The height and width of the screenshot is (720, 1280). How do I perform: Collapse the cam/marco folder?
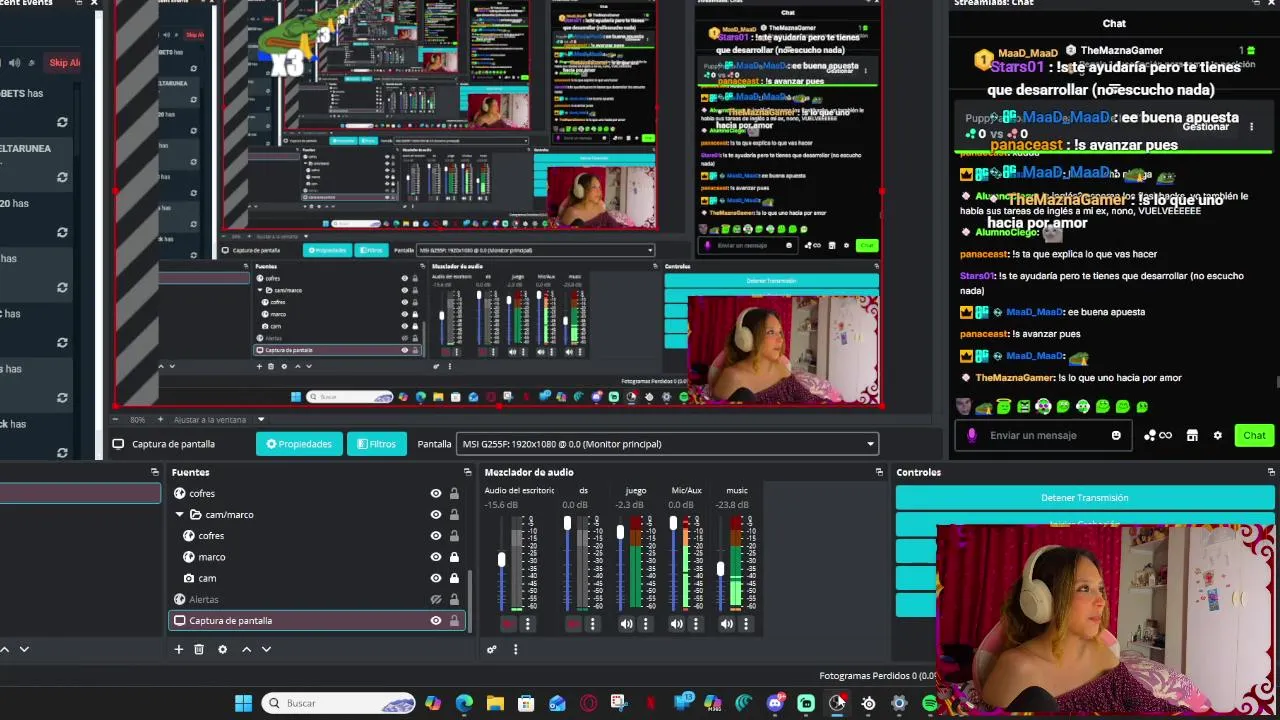[x=179, y=514]
